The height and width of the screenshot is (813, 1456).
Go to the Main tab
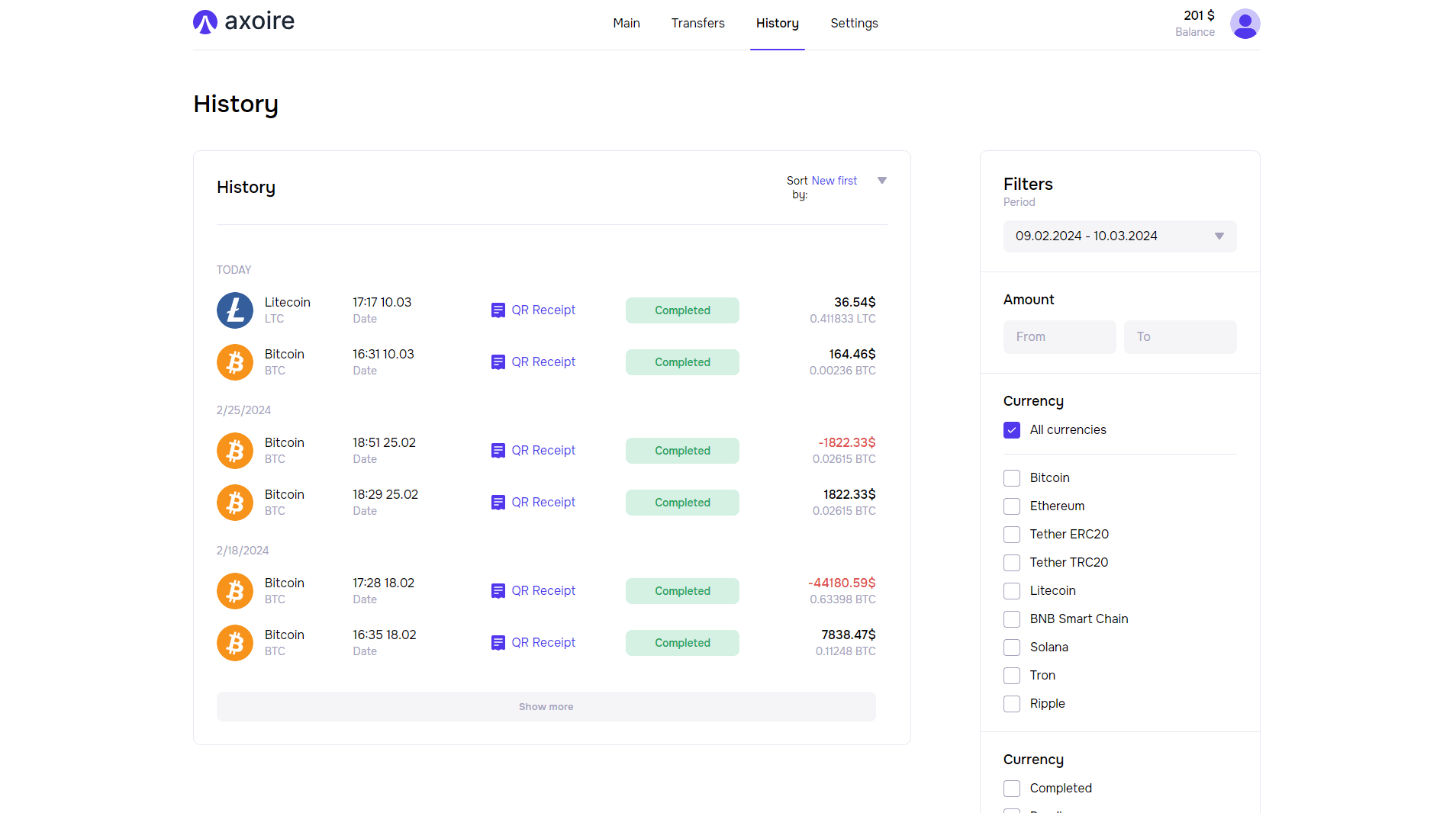(x=627, y=24)
